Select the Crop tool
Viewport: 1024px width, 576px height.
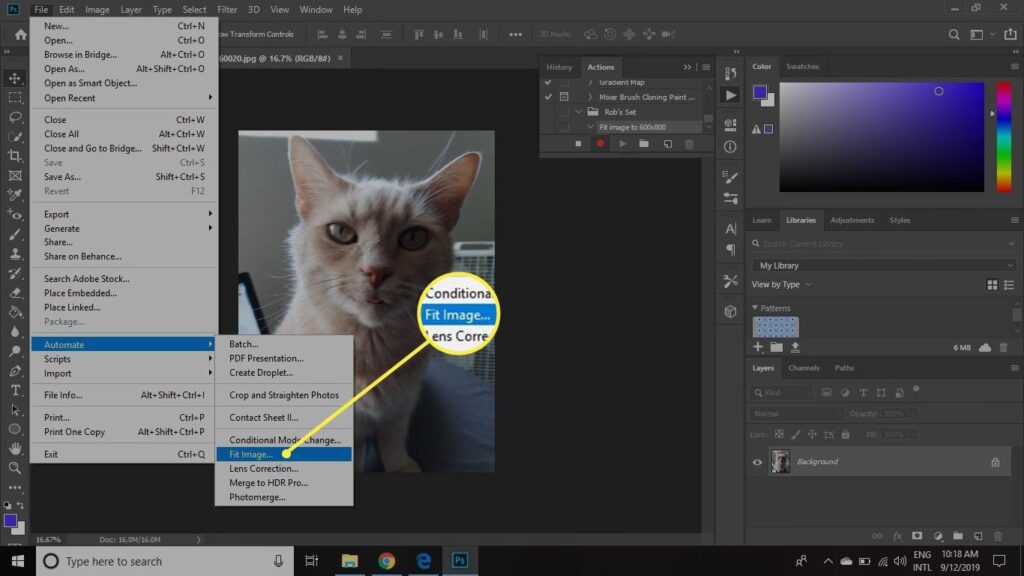(x=15, y=156)
